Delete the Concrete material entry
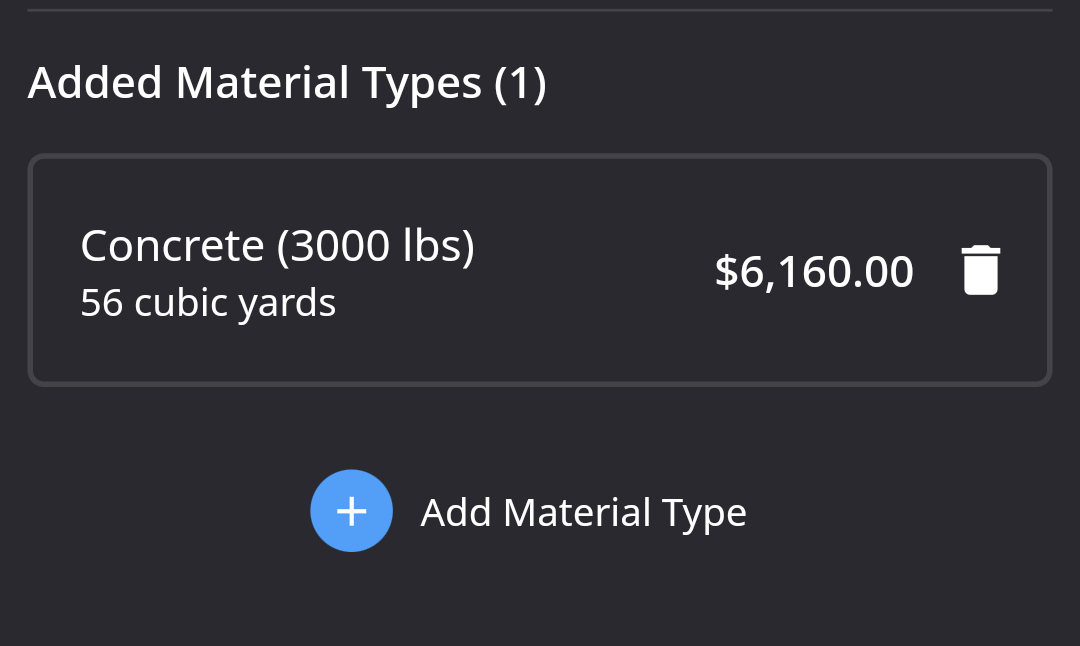1080x646 pixels. pyautogui.click(x=980, y=270)
